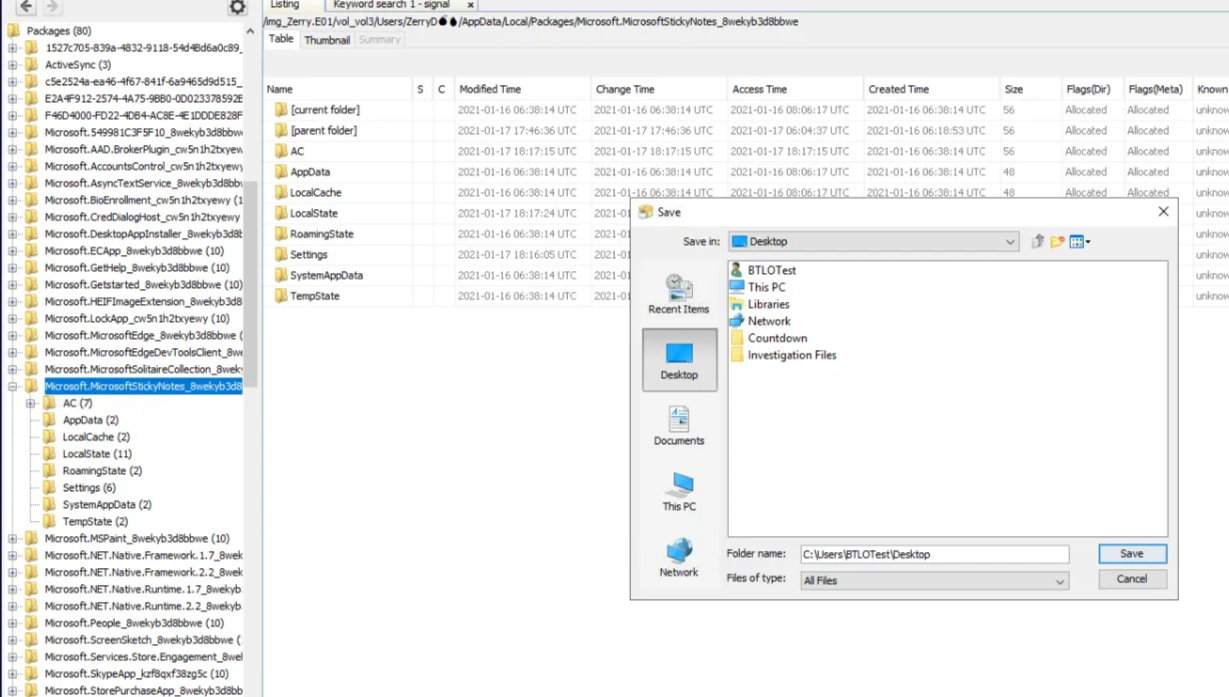Go up one level in Save dialog
Viewport: 1229px width, 697px height.
pyautogui.click(x=1038, y=241)
